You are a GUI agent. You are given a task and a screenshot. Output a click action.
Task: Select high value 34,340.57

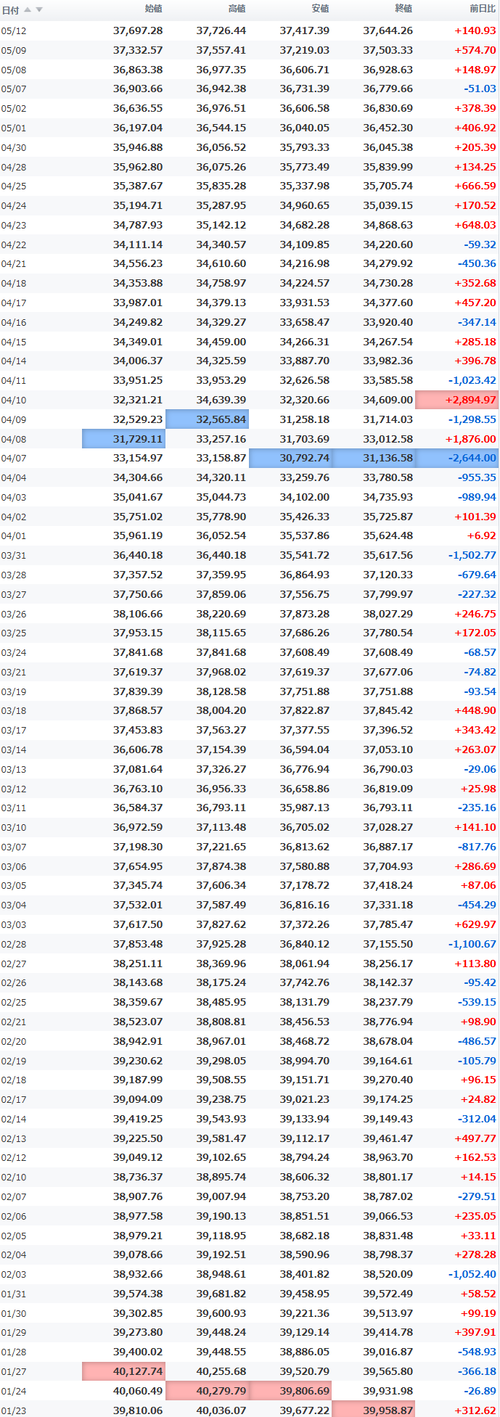tap(221, 244)
